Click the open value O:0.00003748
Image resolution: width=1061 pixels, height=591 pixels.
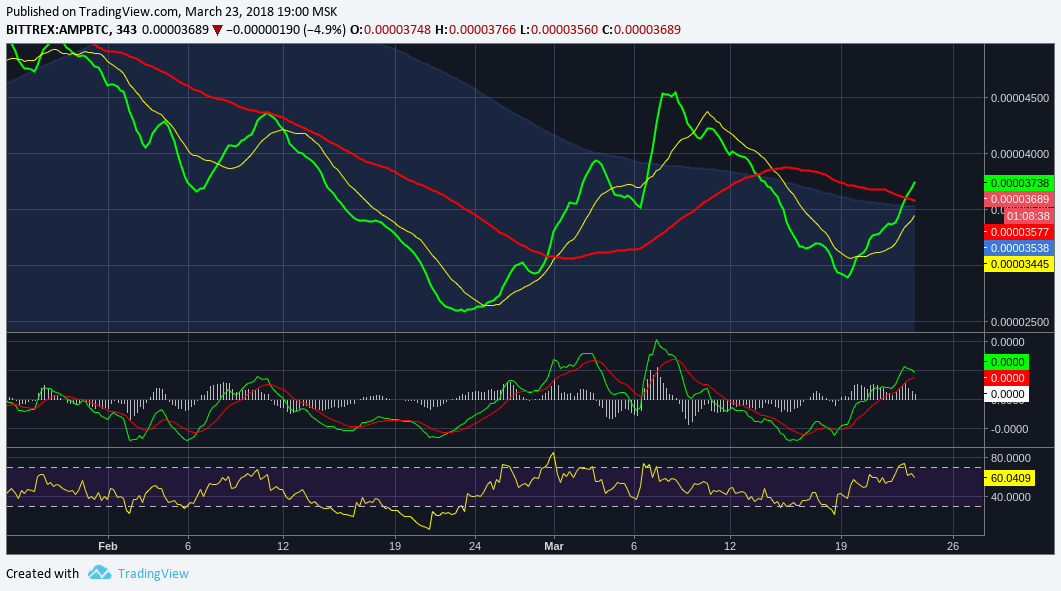click(x=390, y=30)
